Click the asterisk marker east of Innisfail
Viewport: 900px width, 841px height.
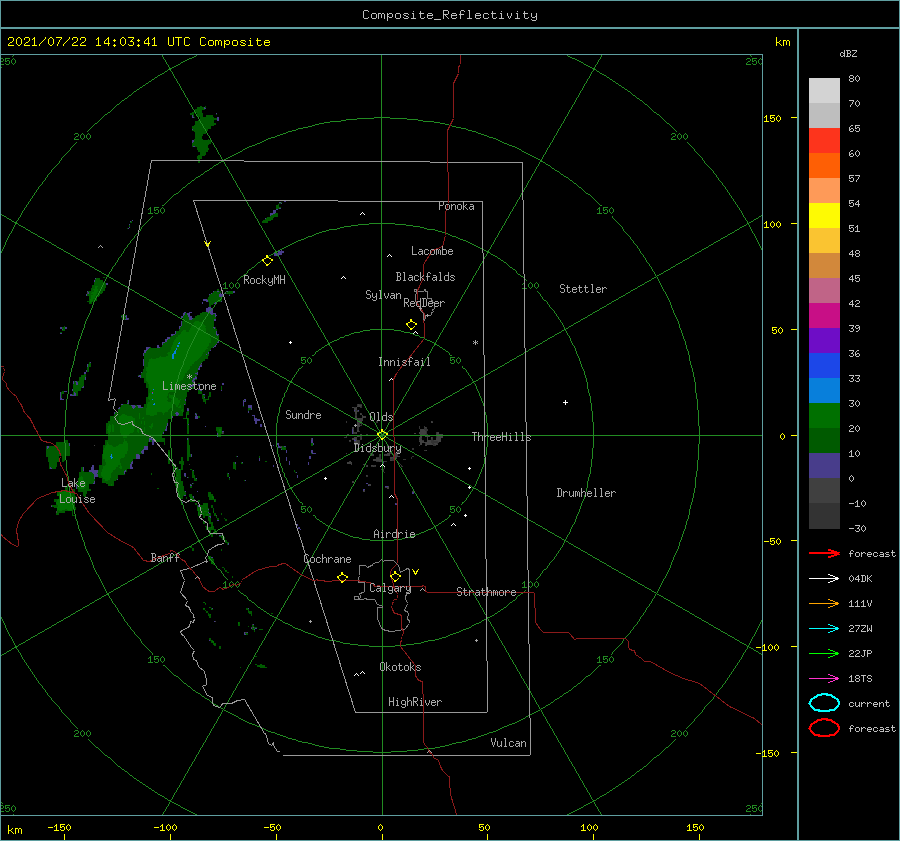[475, 343]
